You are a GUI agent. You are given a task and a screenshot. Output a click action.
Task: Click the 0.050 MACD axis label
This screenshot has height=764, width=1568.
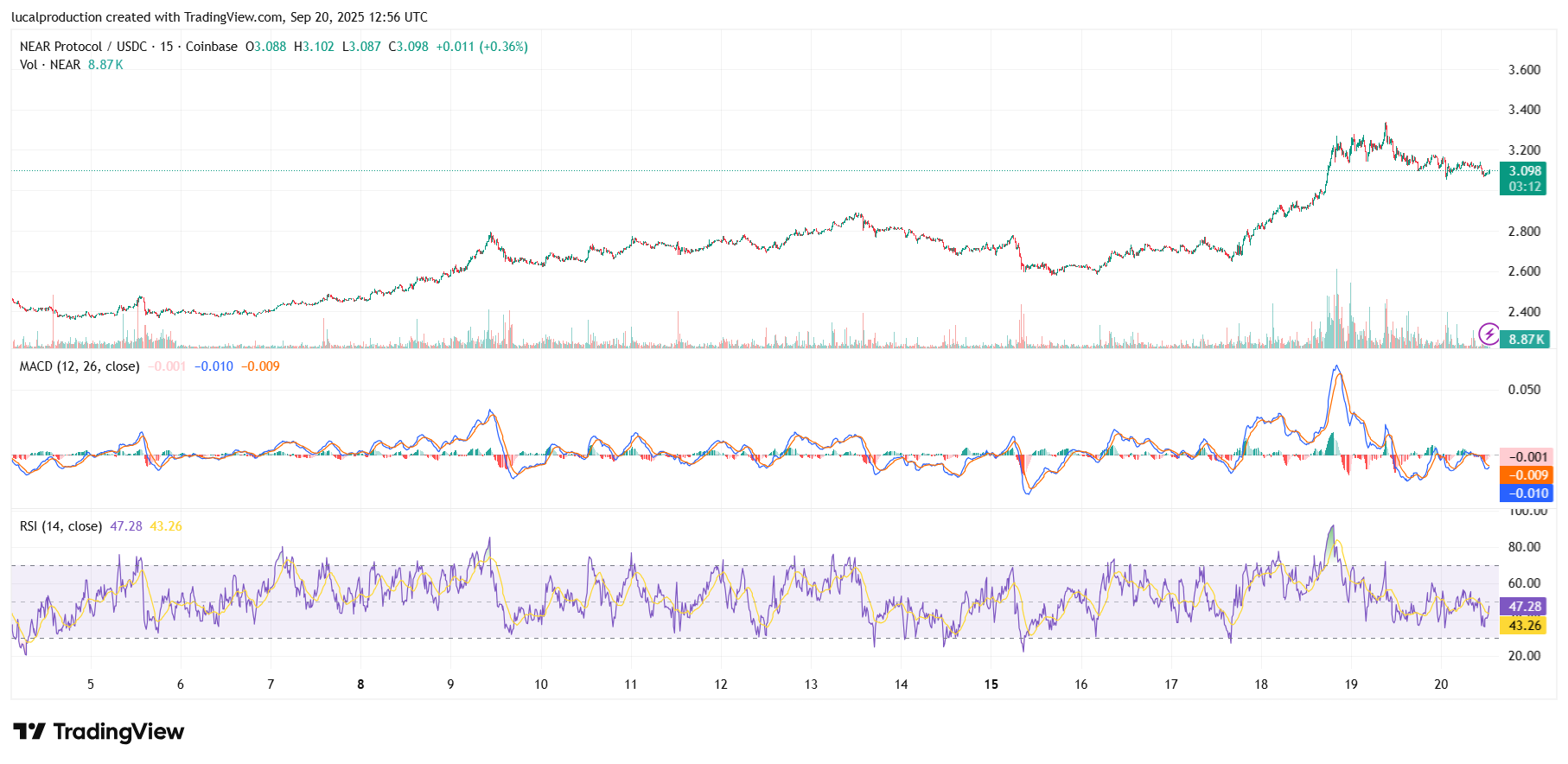point(1524,390)
